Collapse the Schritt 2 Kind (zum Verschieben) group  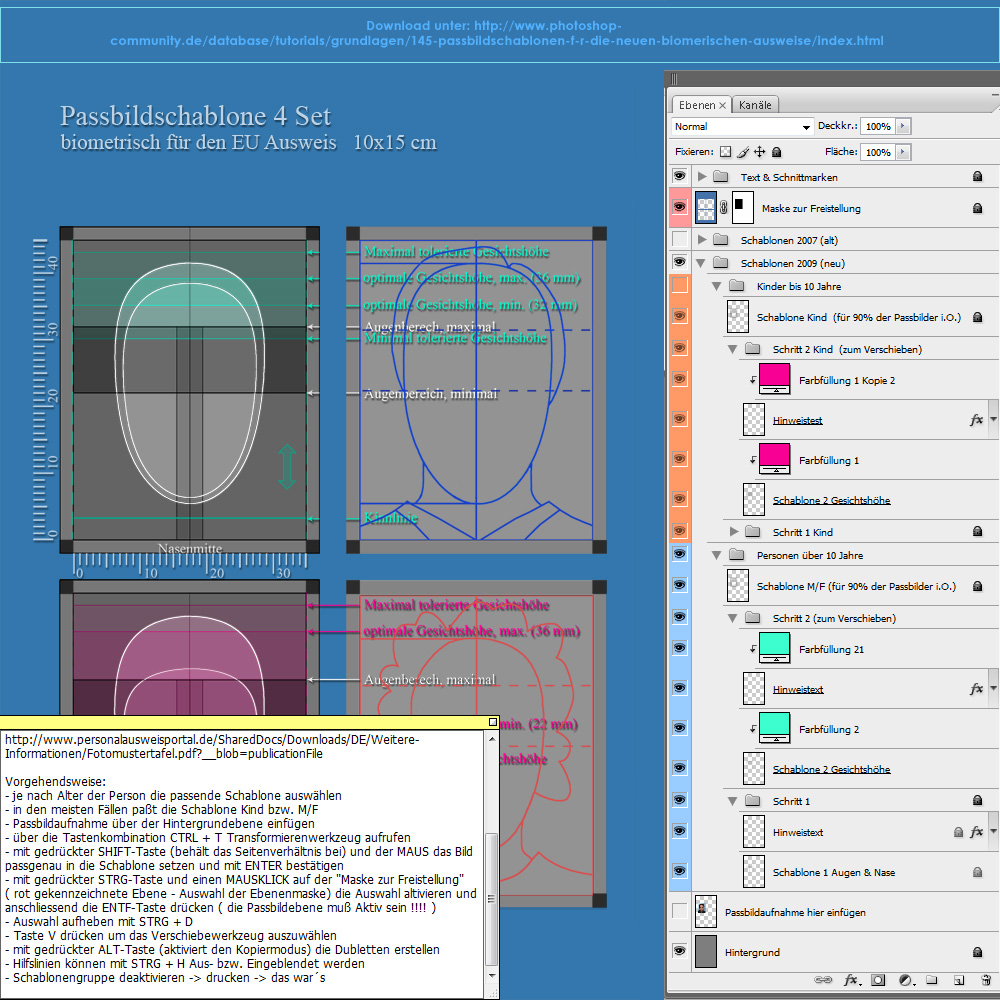click(x=733, y=349)
